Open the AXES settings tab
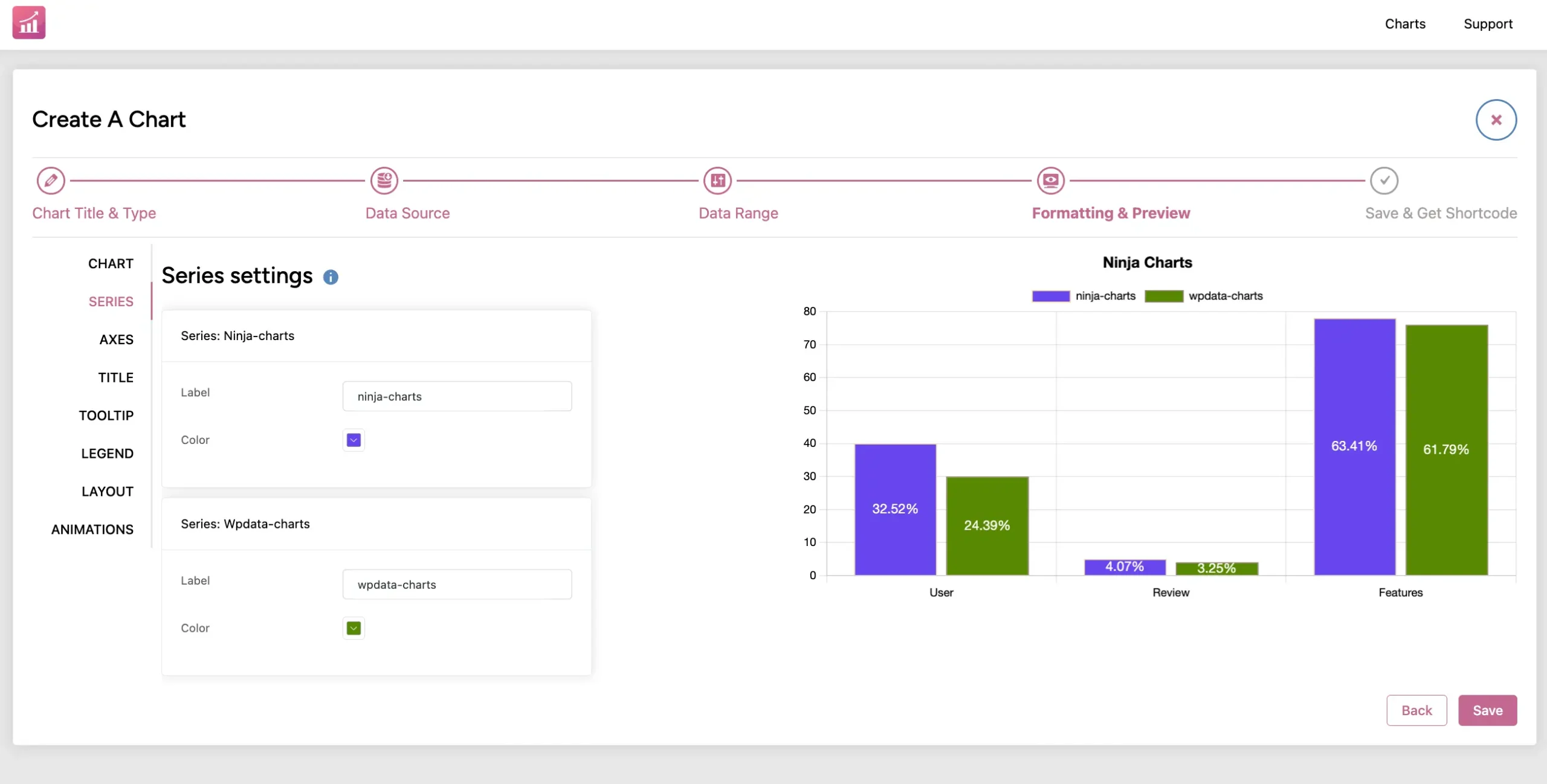Image resolution: width=1547 pixels, height=784 pixels. 117,339
